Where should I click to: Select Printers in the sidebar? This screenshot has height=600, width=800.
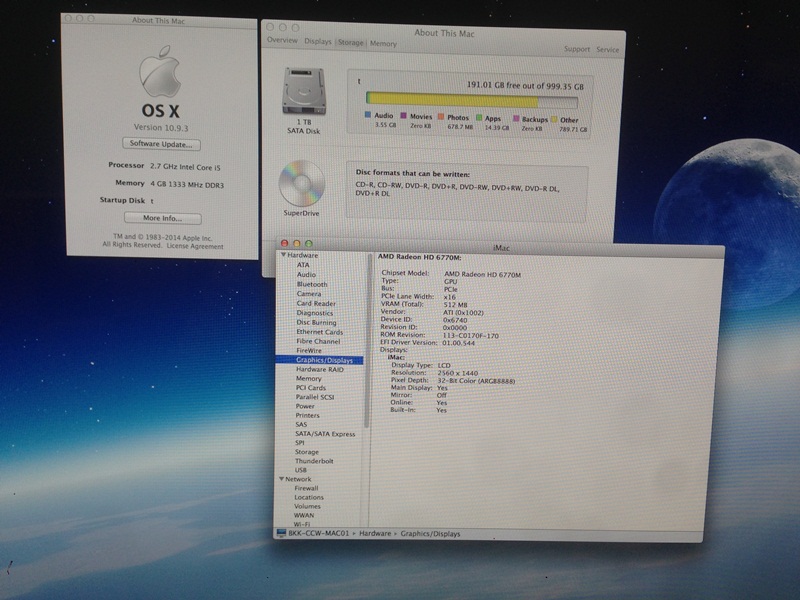click(308, 415)
